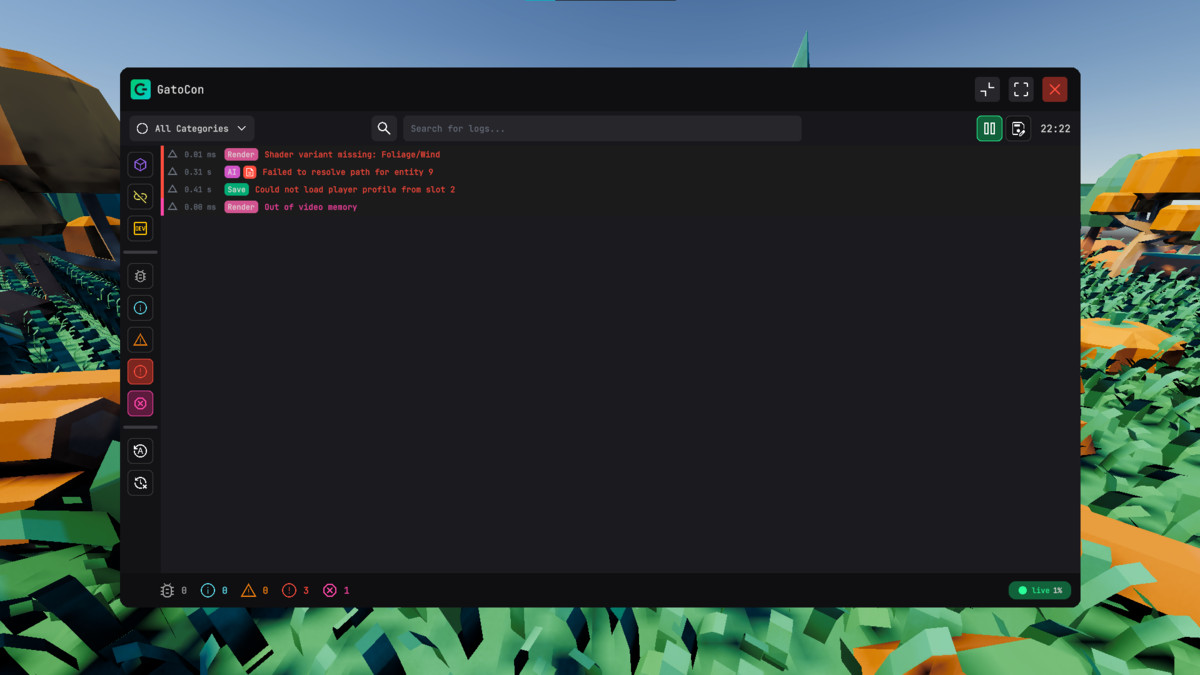Click the info count in status bar
The width and height of the screenshot is (1200, 675).
point(215,590)
